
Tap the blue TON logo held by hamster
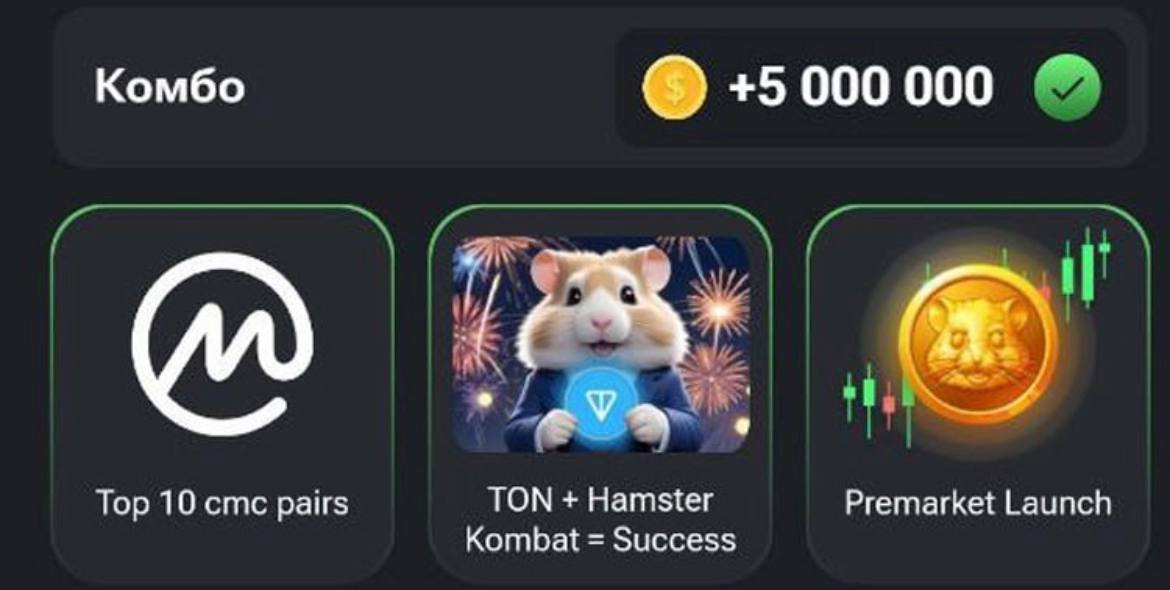[x=599, y=404]
